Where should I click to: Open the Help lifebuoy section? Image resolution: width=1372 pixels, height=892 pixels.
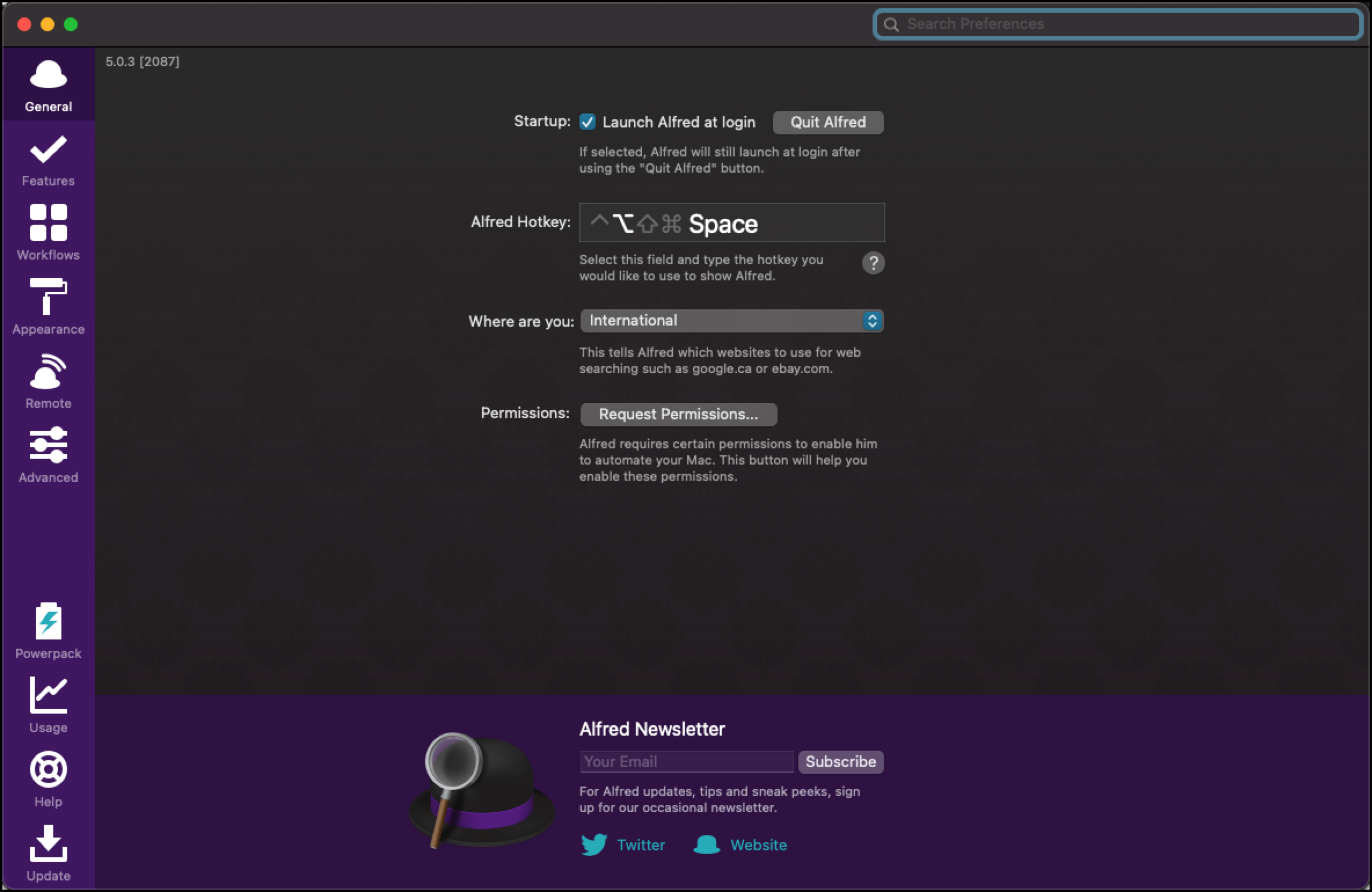click(49, 780)
